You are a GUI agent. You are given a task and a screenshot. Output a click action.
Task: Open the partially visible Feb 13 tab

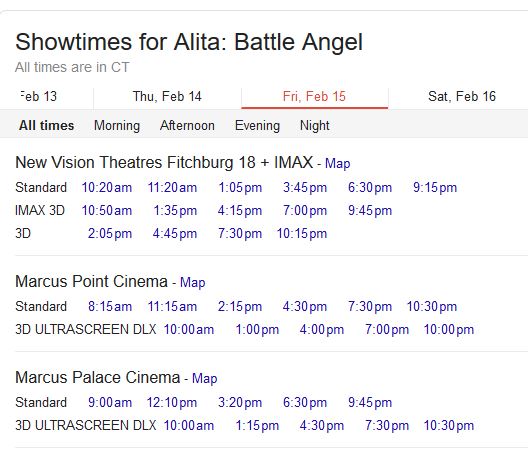38,97
